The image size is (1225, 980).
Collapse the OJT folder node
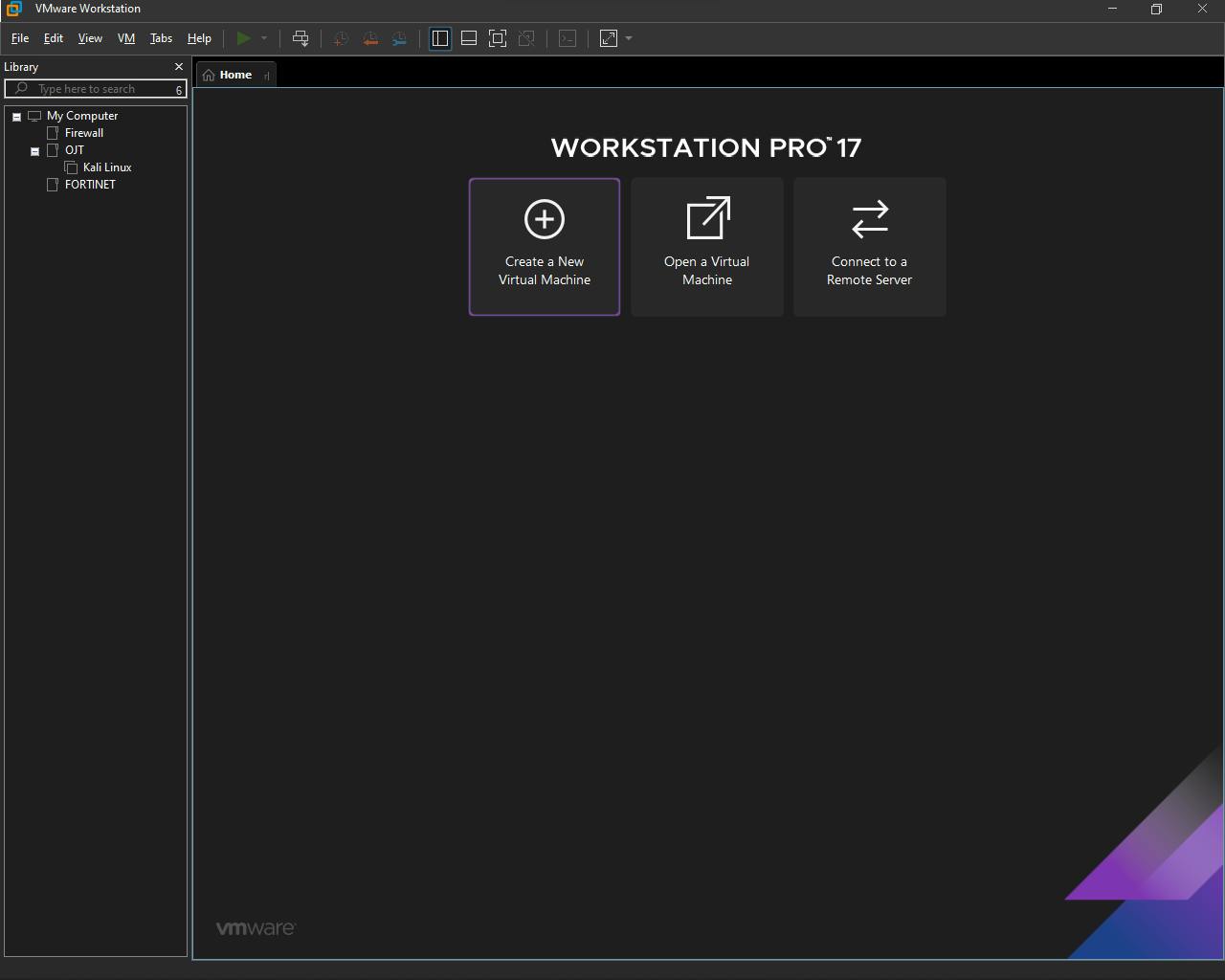(34, 150)
